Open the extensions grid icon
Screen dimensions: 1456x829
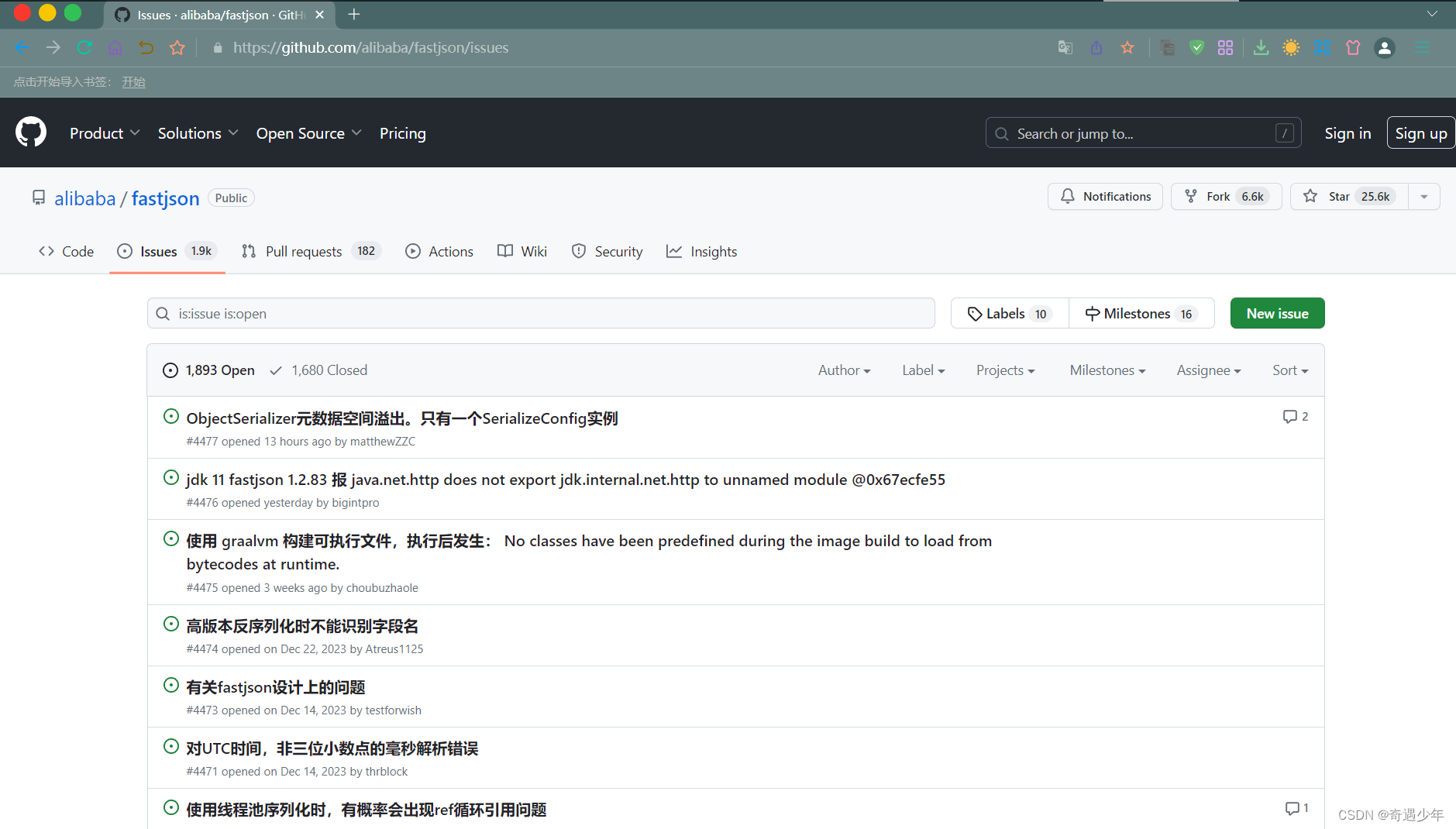(x=1225, y=47)
